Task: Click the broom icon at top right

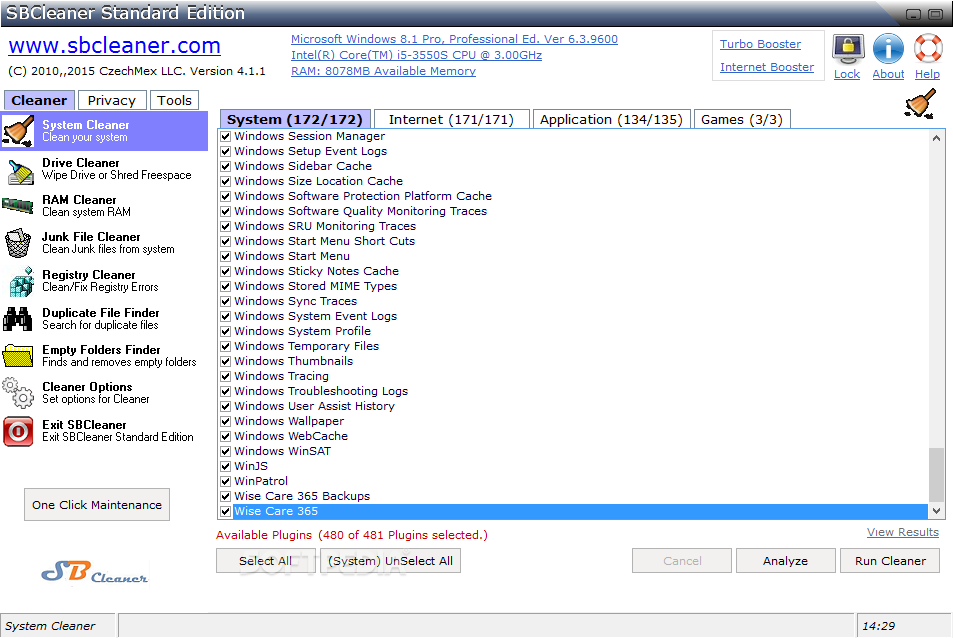Action: (921, 103)
